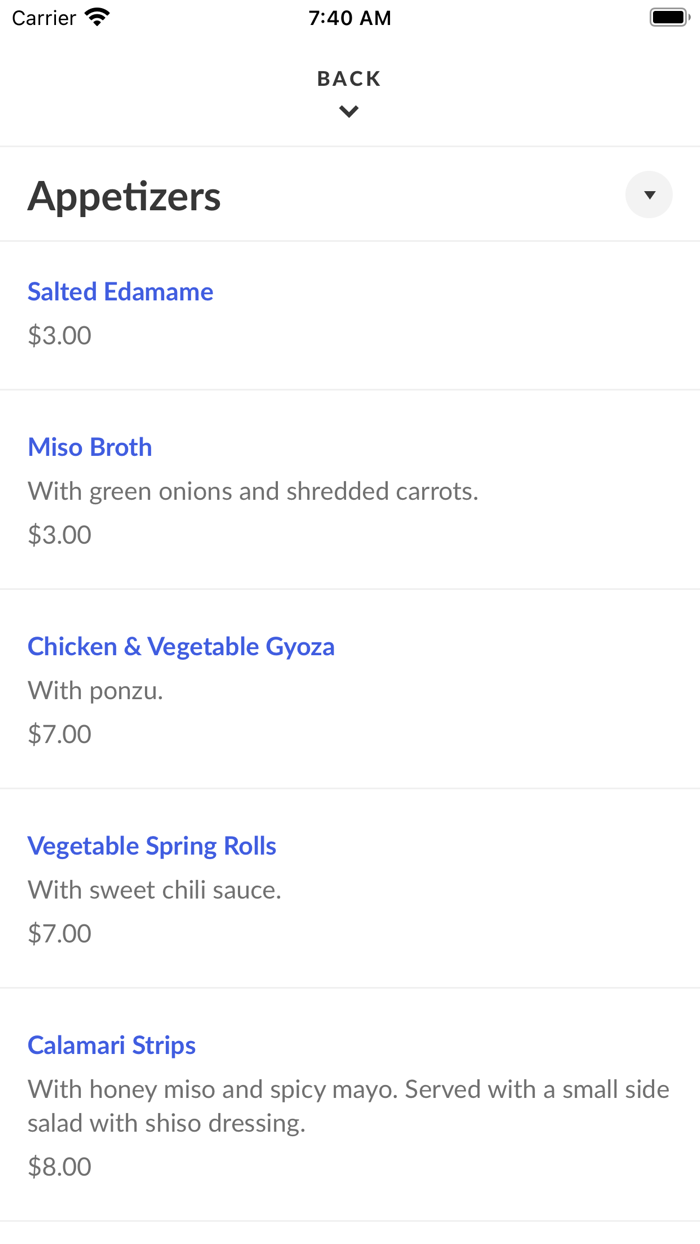Open Vegetable Spring Rolls details

[152, 846]
